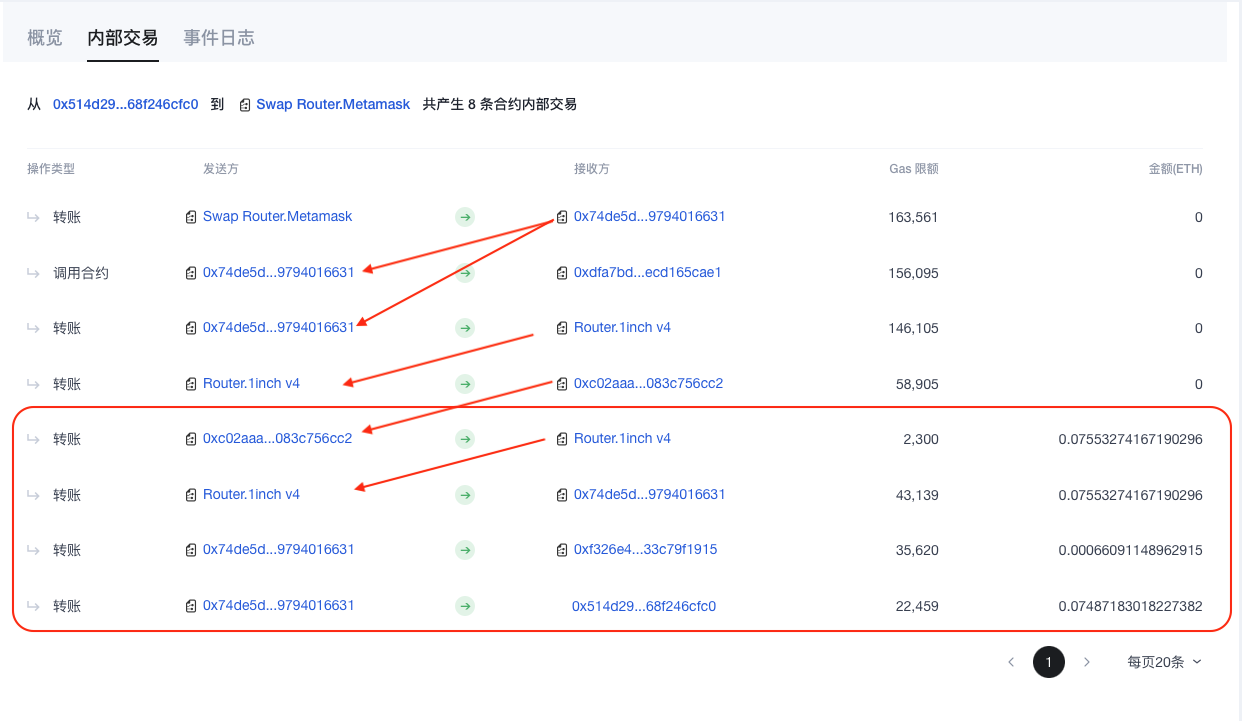Click green arrow icon in 22,459 gas row
This screenshot has height=721, width=1242.
464,606
